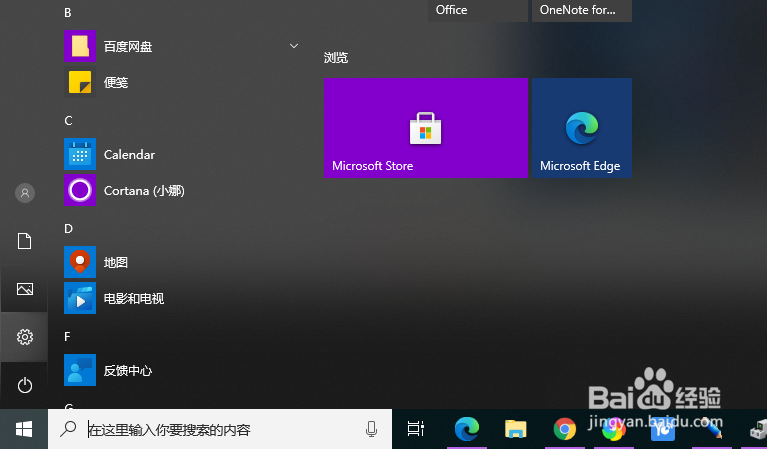The image size is (767, 449).
Task: Open the Microsoft Store tile
Action: point(426,128)
